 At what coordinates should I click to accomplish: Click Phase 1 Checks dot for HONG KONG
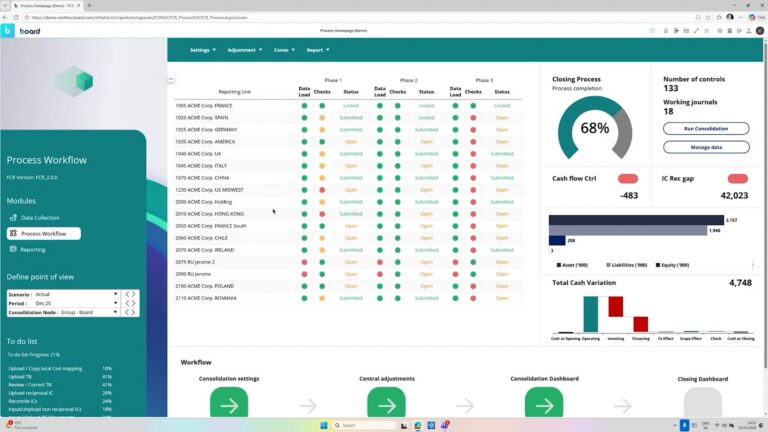tap(322, 214)
